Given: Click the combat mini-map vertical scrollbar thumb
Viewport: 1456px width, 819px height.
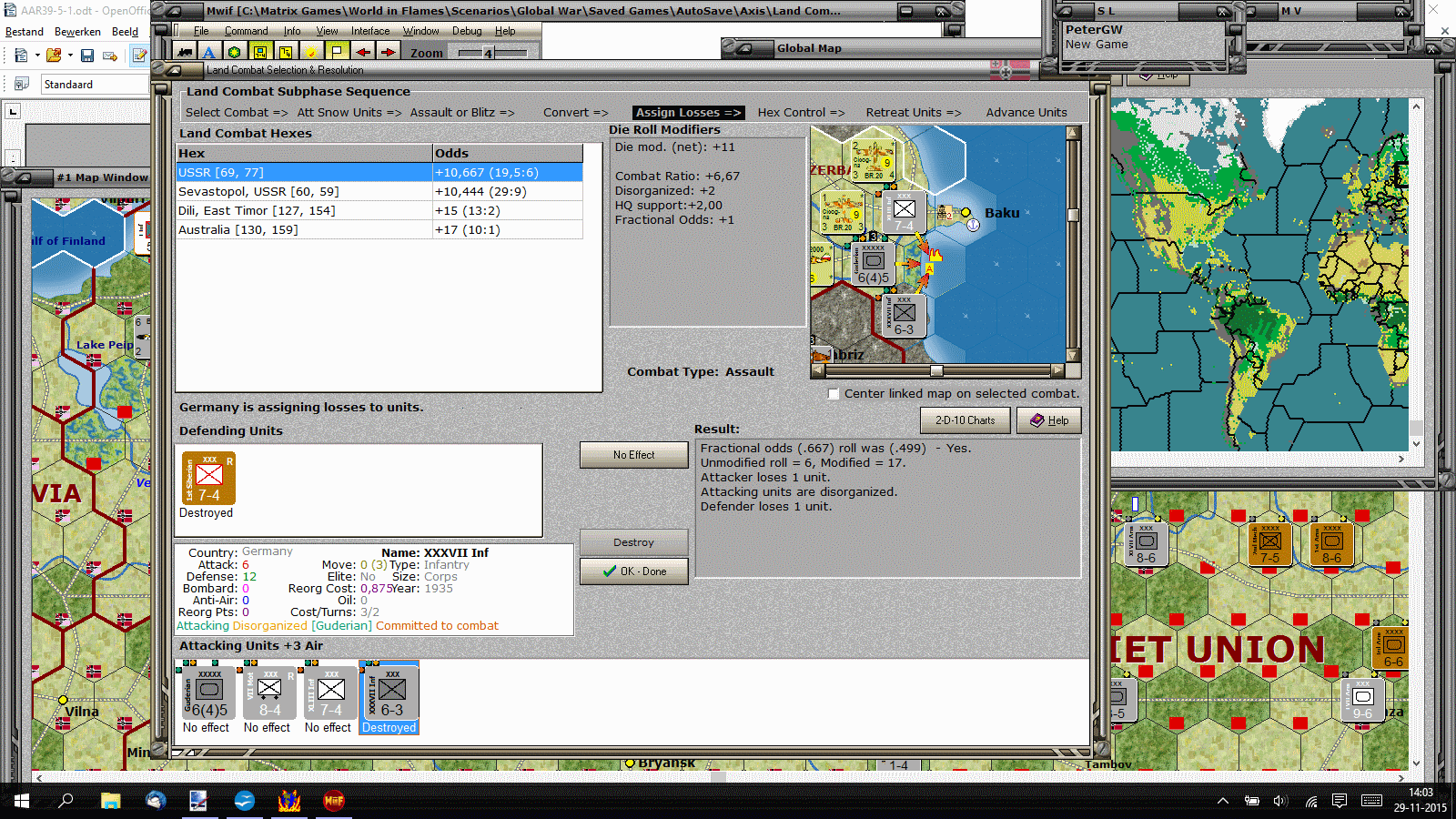Looking at the screenshot, I should tap(1074, 216).
